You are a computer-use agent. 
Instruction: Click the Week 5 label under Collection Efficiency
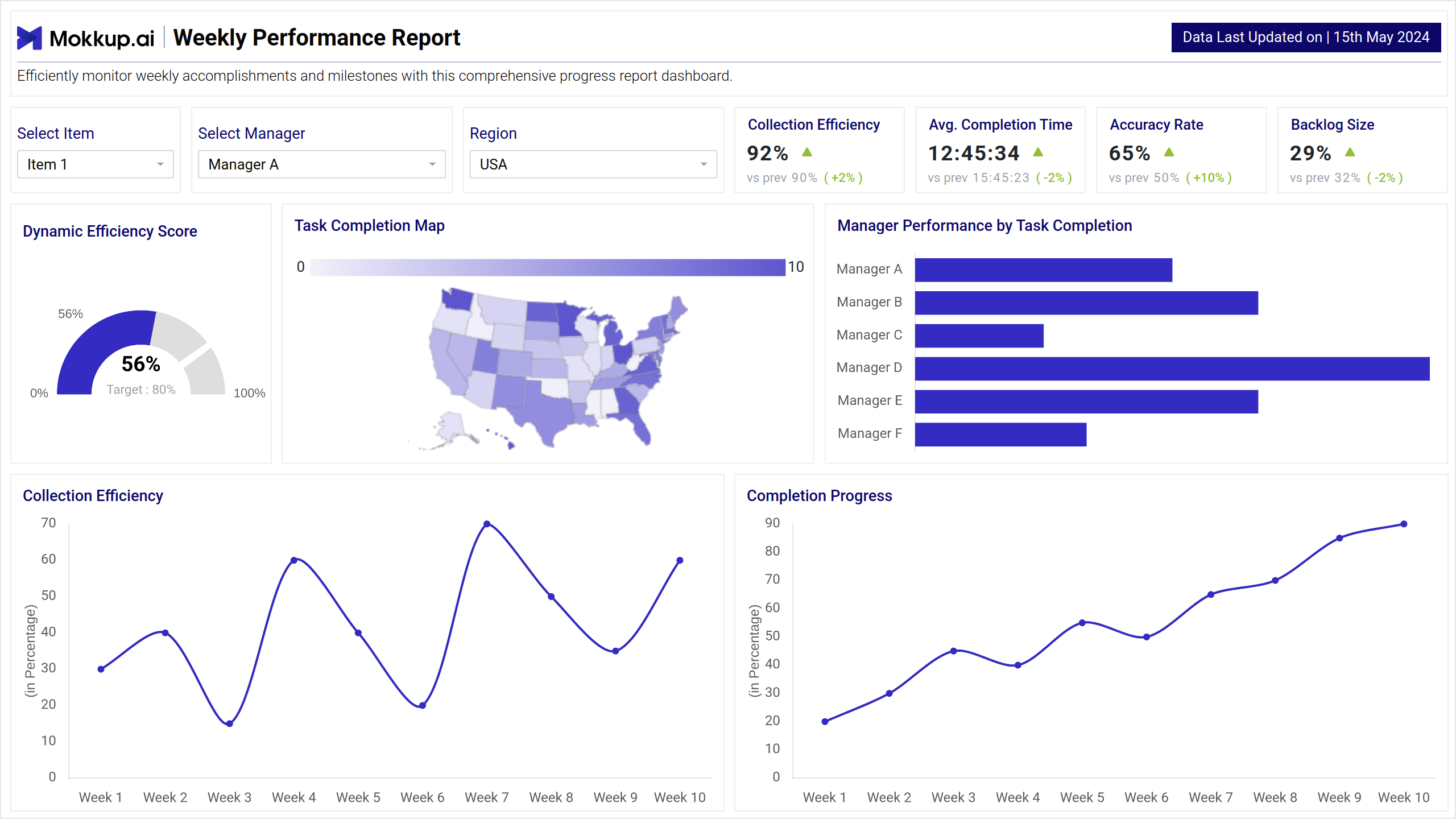coord(358,797)
